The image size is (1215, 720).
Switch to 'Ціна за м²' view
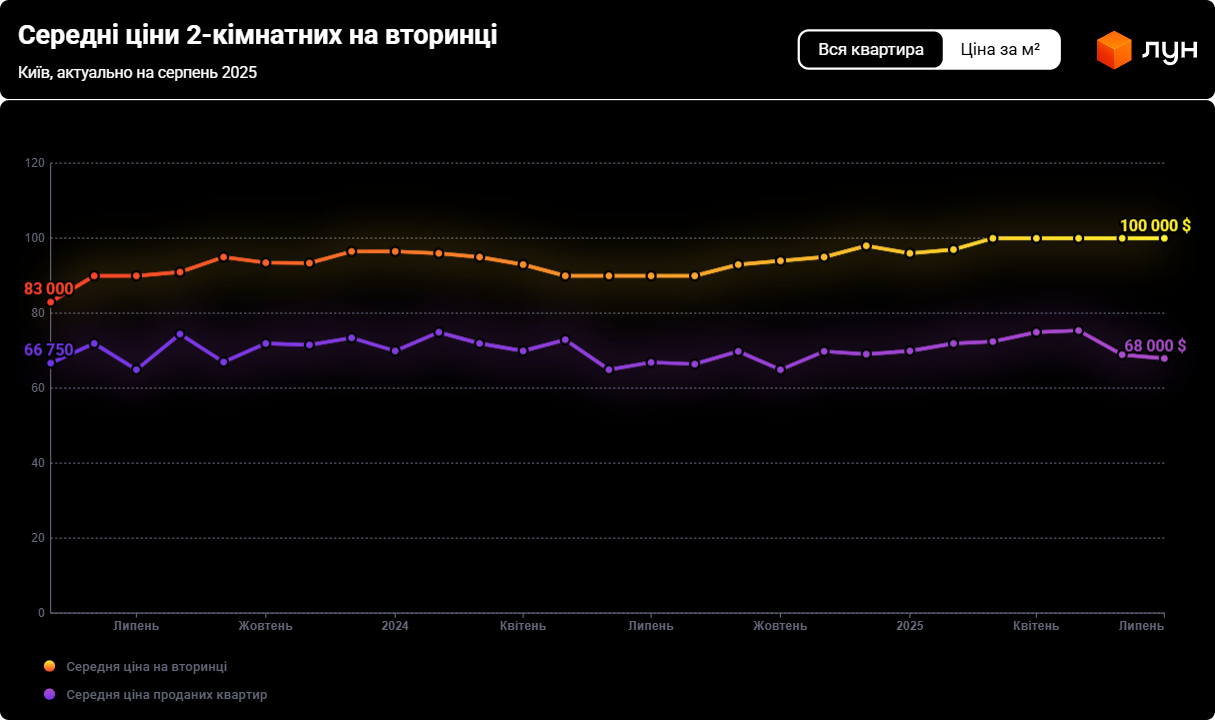[x=1000, y=49]
